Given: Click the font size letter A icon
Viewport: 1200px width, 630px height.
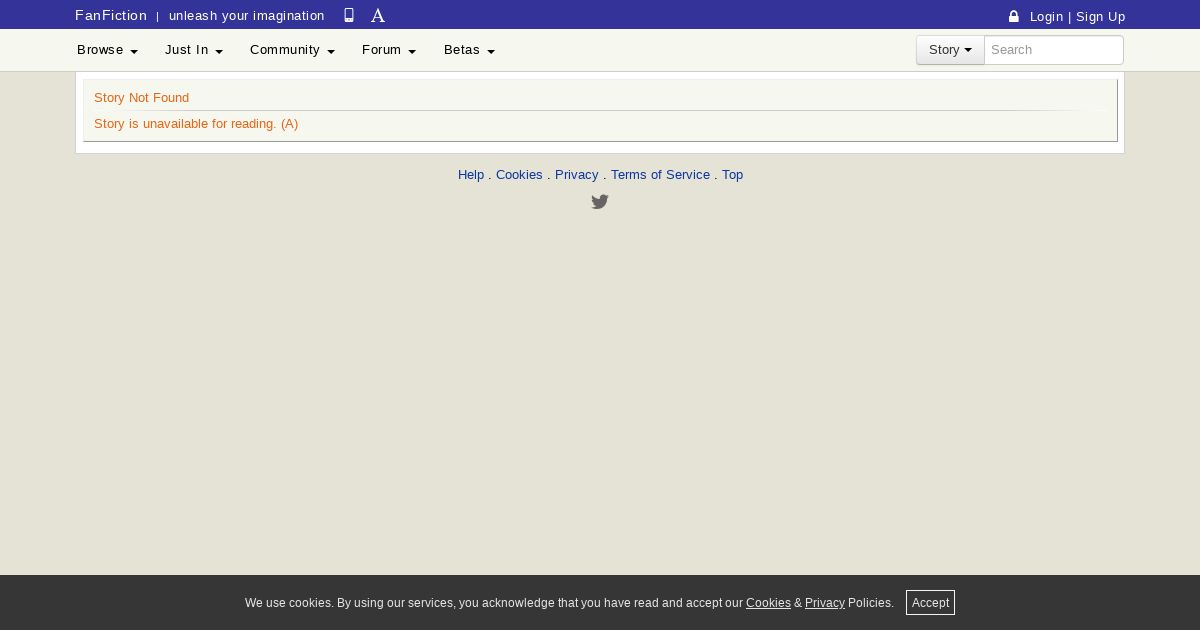Looking at the screenshot, I should pos(378,15).
